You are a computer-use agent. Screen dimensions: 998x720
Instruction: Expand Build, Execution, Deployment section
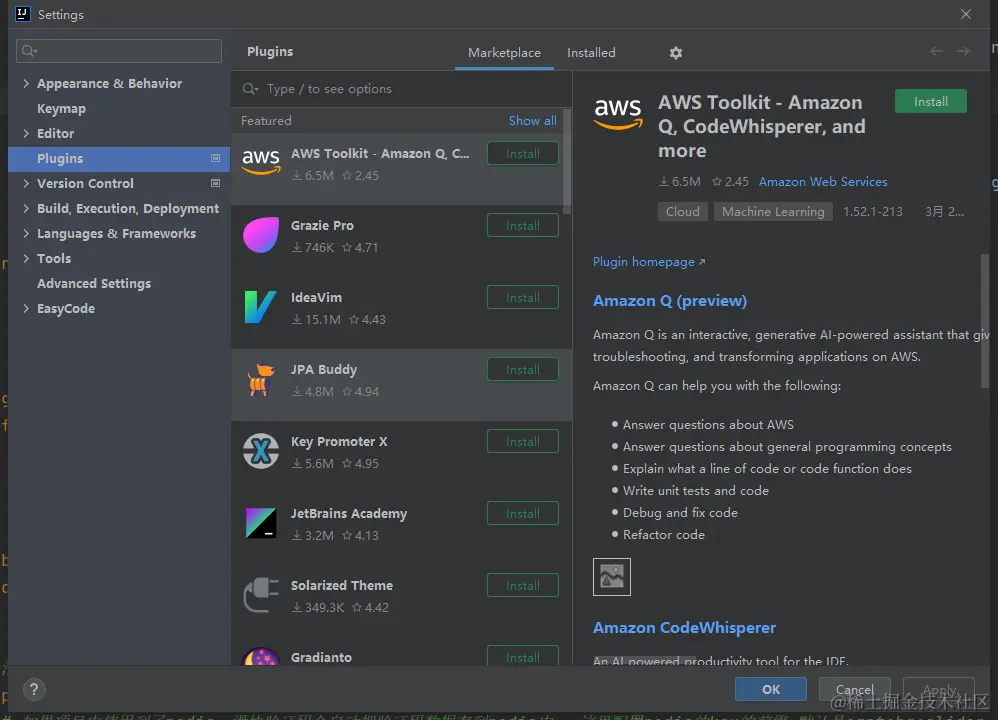point(26,208)
